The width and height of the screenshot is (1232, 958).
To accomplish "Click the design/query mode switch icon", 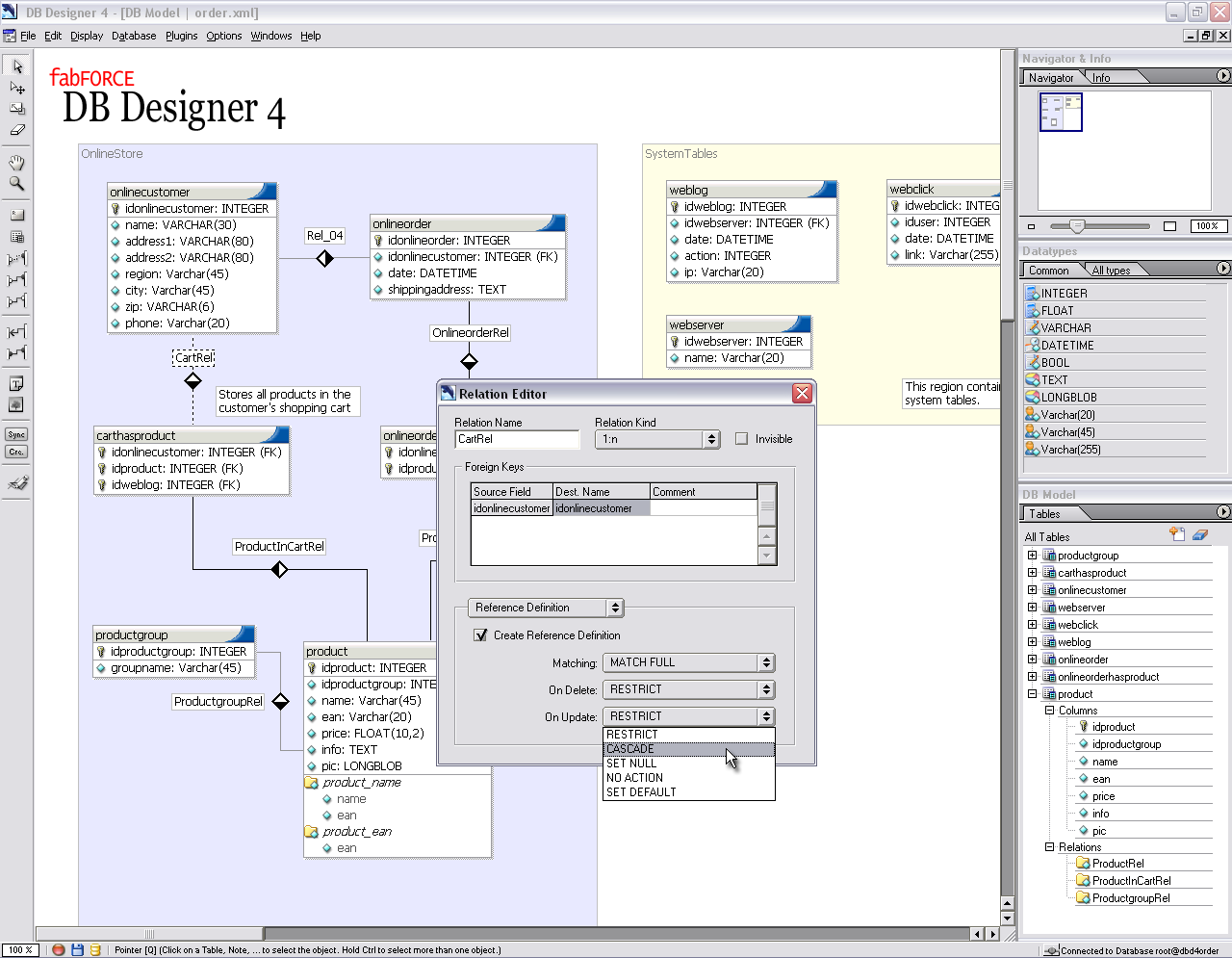I will [17, 483].
